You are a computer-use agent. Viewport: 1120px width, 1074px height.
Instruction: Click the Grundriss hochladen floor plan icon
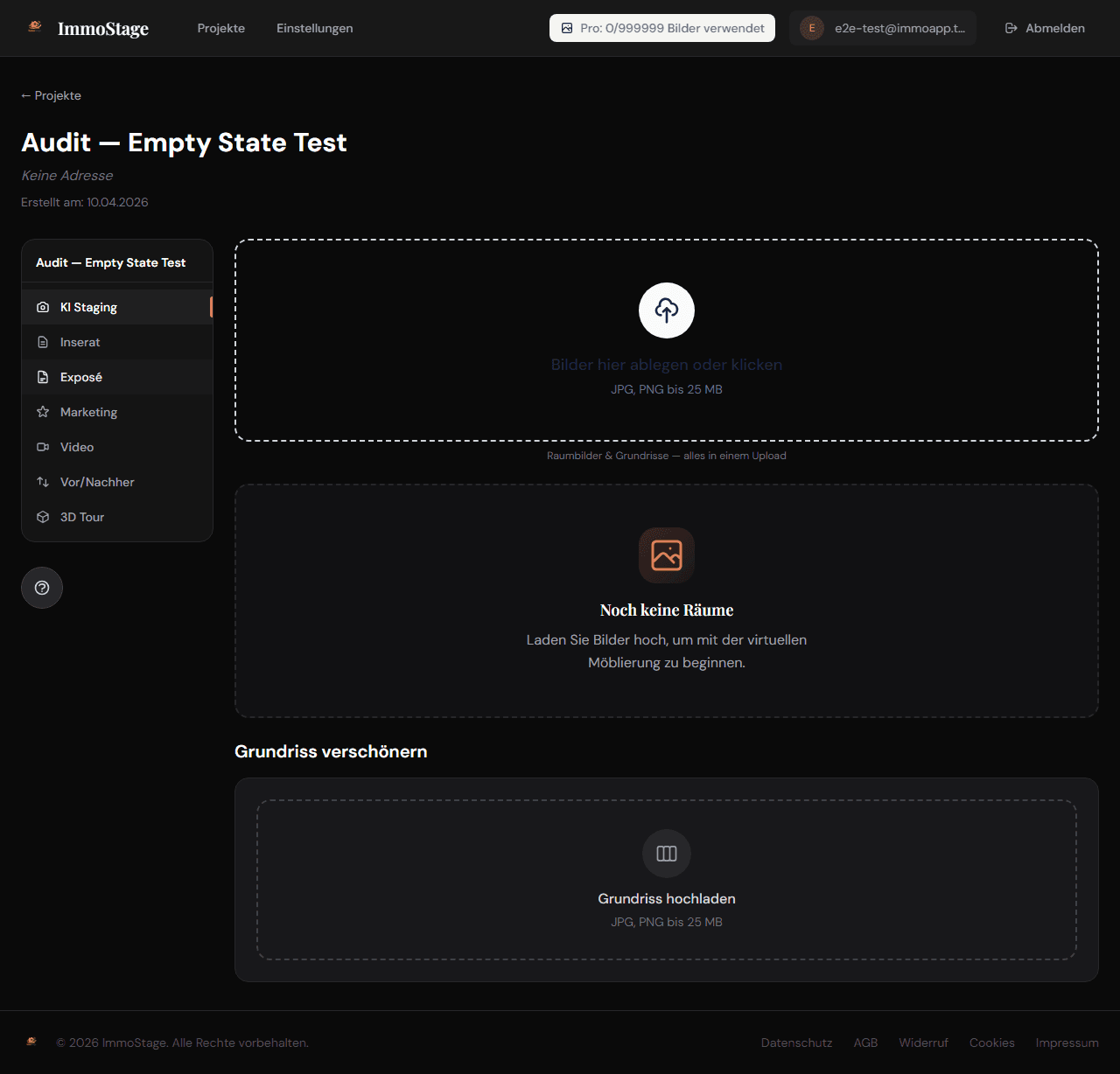666,854
